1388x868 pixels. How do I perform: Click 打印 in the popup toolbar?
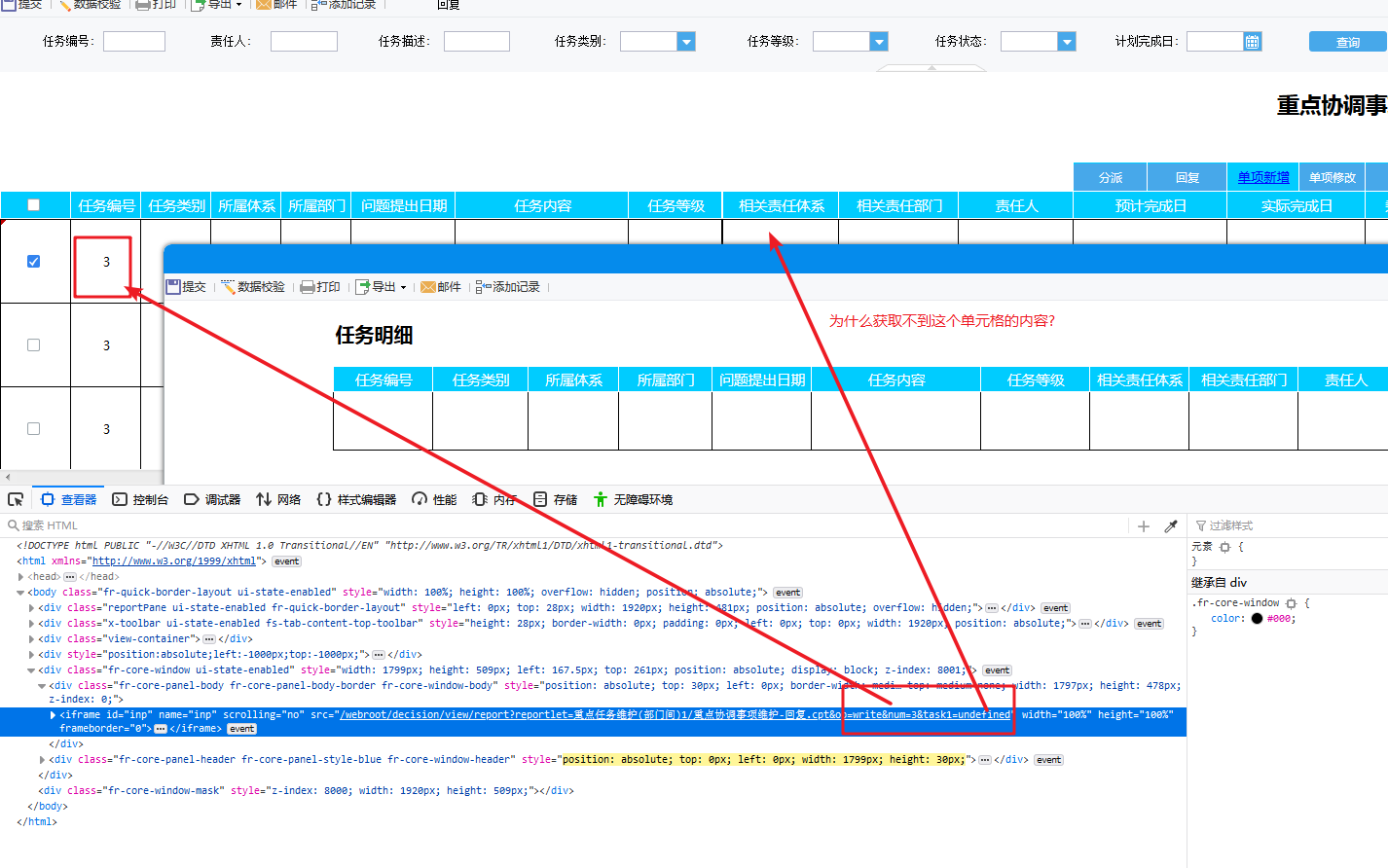click(x=321, y=287)
